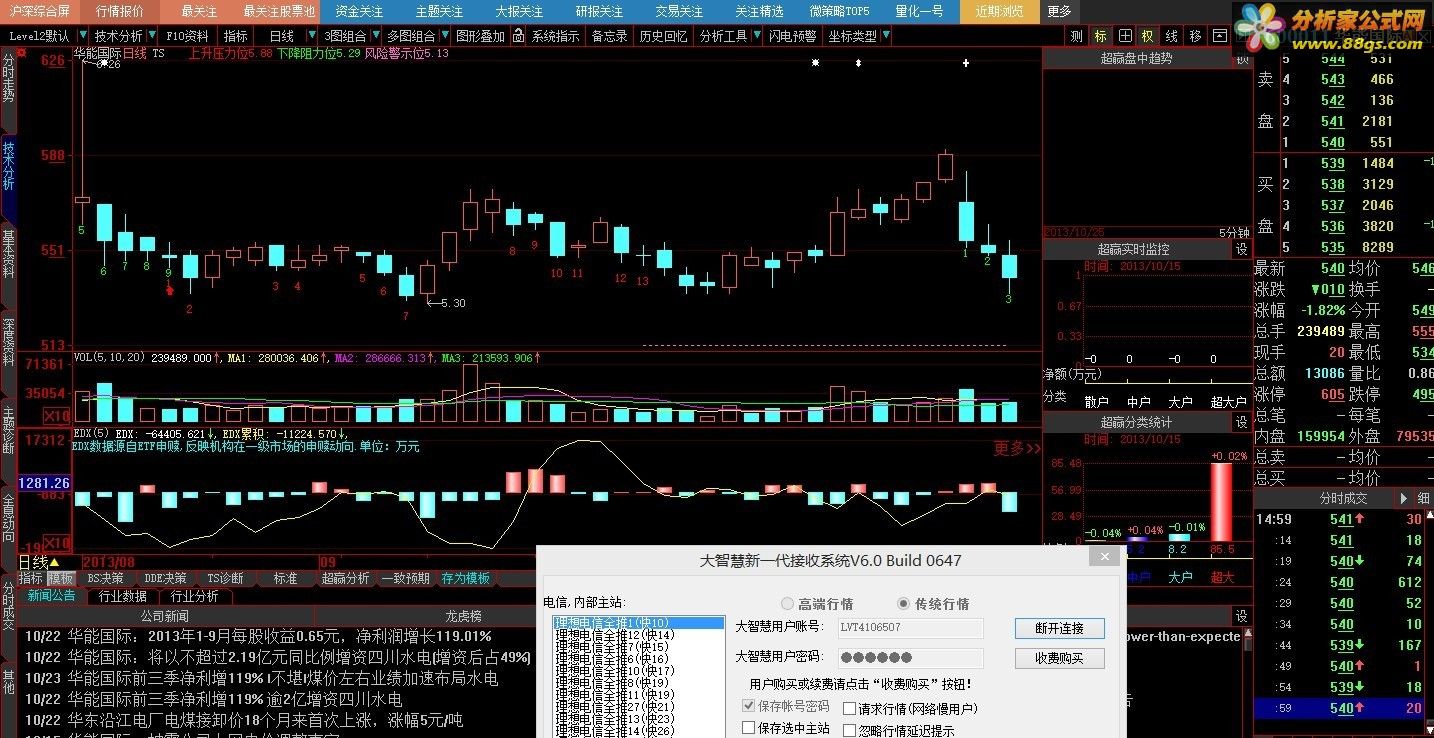Open the 沪深综合屏 top tab
Screen dimensions: 1434x738
tap(40, 11)
